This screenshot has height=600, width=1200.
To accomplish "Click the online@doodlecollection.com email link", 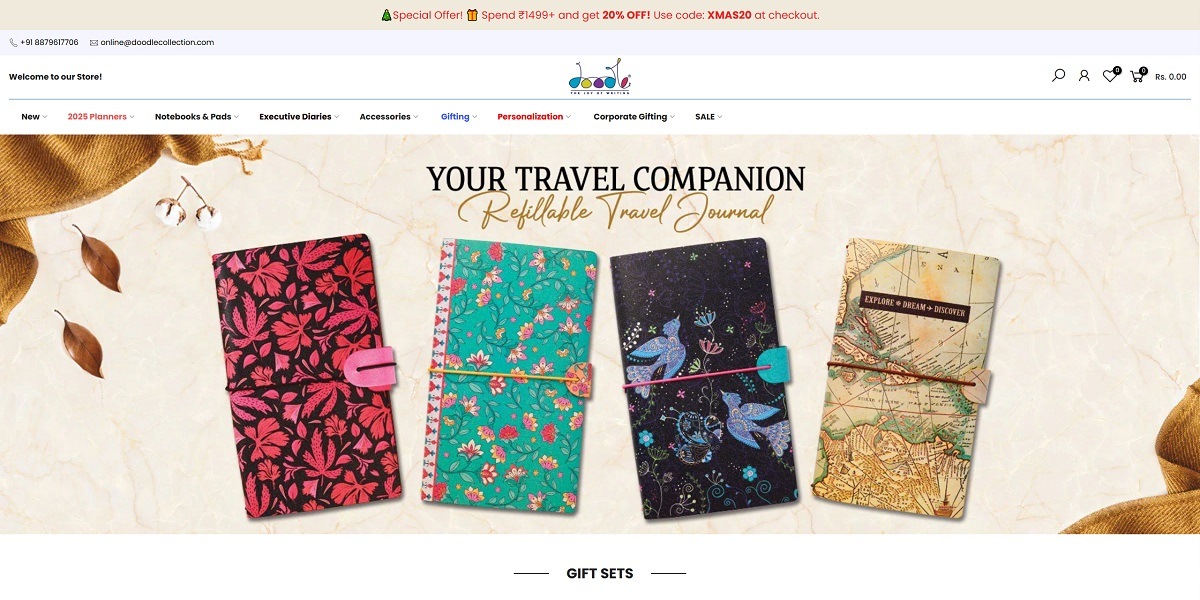I will 157,43.
